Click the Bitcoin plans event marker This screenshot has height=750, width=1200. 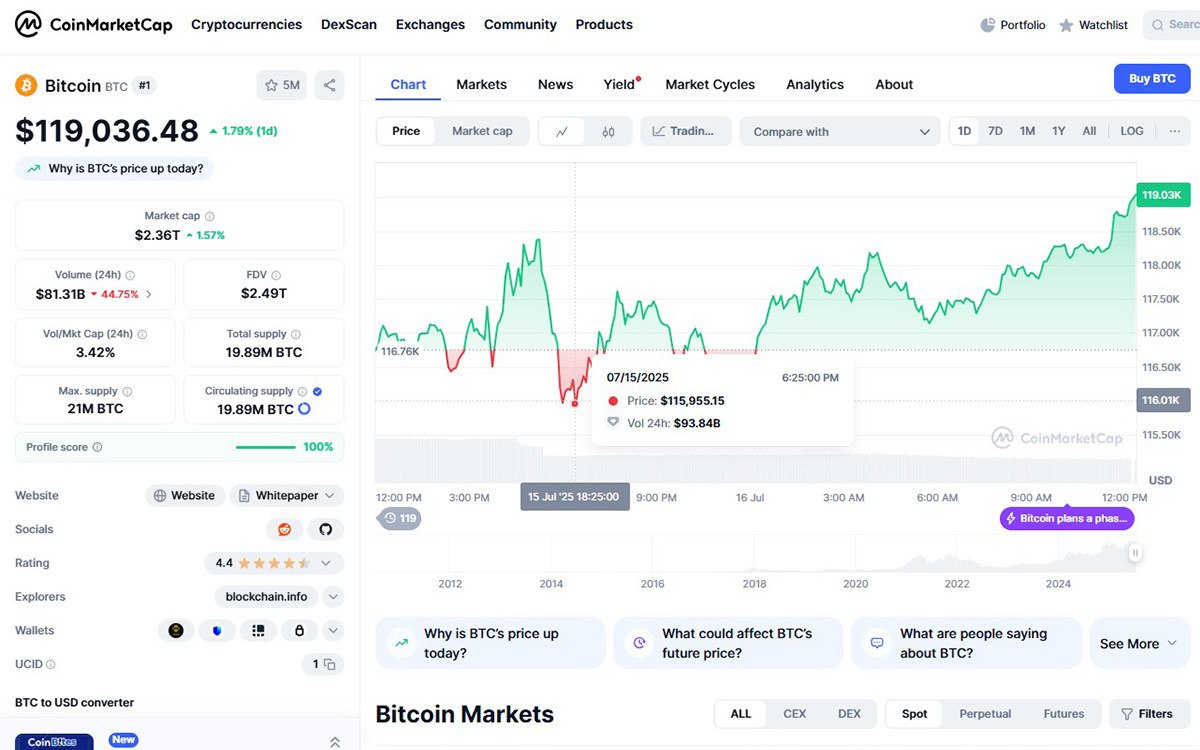[x=1067, y=518]
